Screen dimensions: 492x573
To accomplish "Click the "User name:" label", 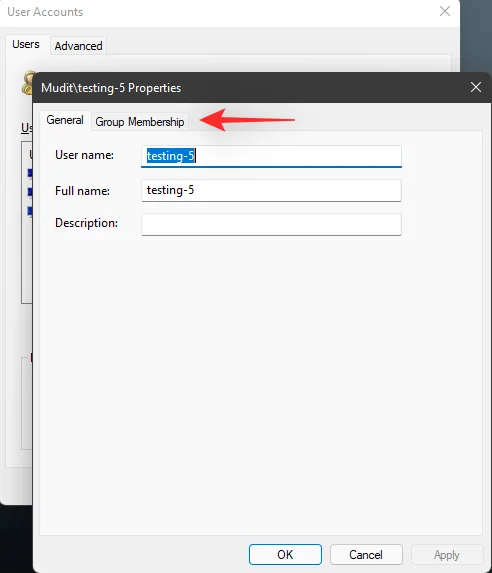I will click(84, 155).
